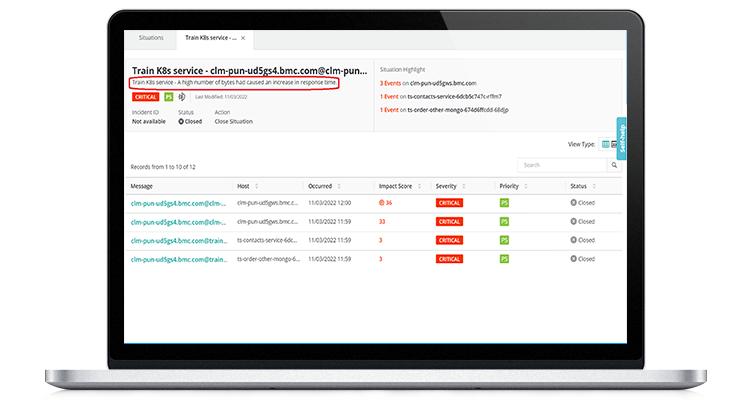This screenshot has width=750, height=400.
Task: Click into the Search field
Action: click(562, 165)
